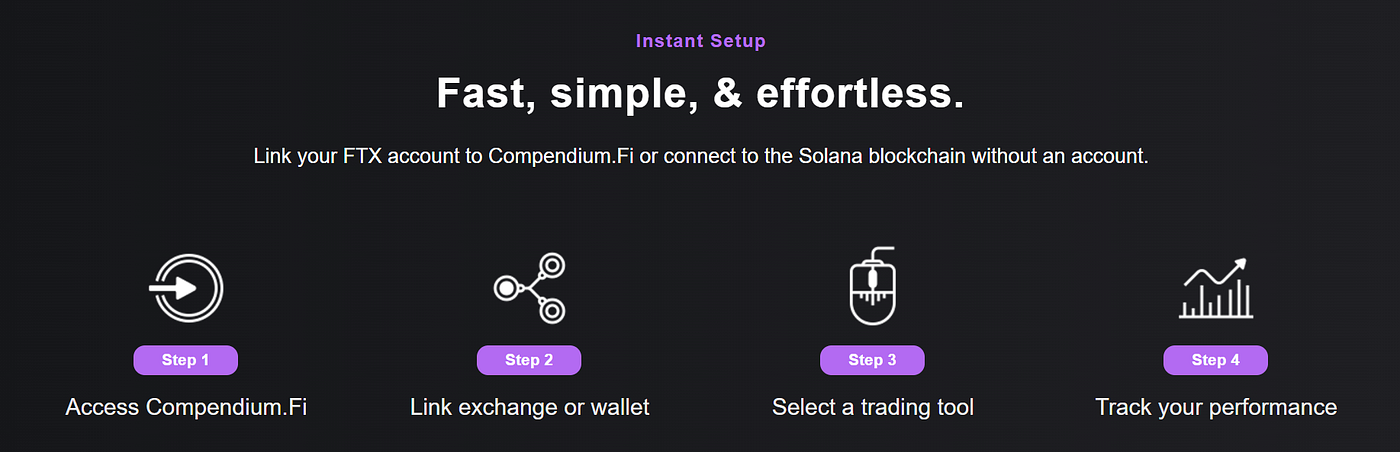
Task: Open Link exchange or wallet text
Action: pos(530,407)
